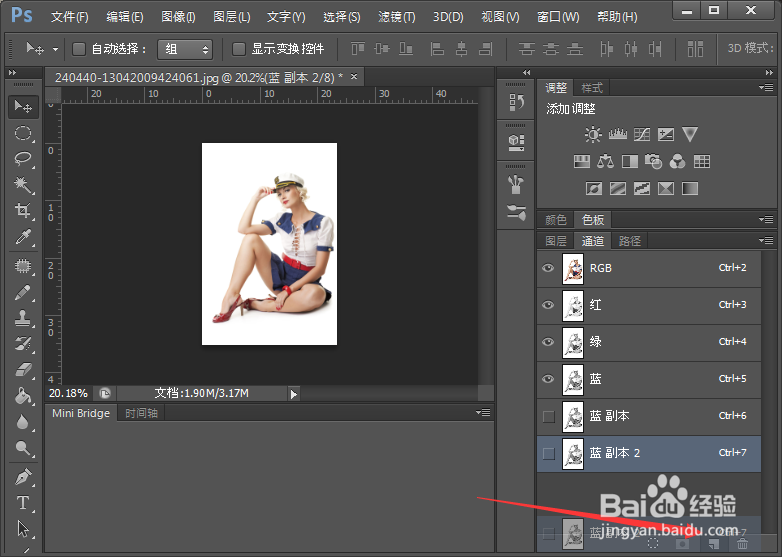This screenshot has width=782, height=557.
Task: Click the zoom percentage 20.18% field
Action: pyautogui.click(x=68, y=393)
